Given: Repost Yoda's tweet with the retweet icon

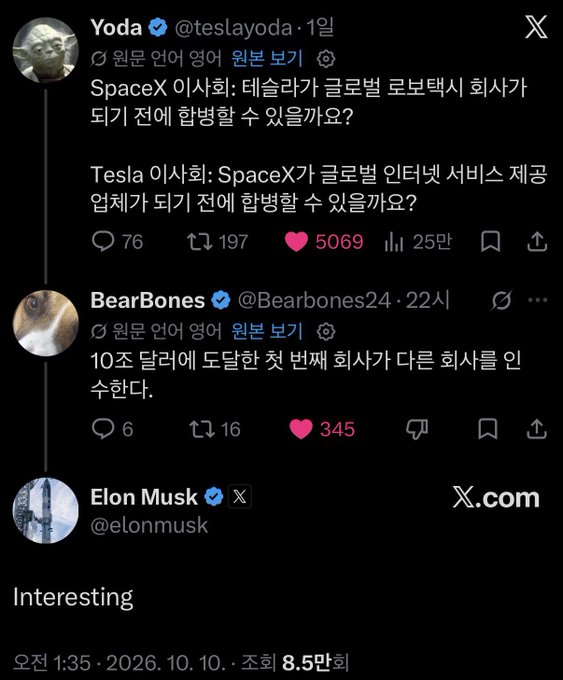Looking at the screenshot, I should click(x=200, y=242).
